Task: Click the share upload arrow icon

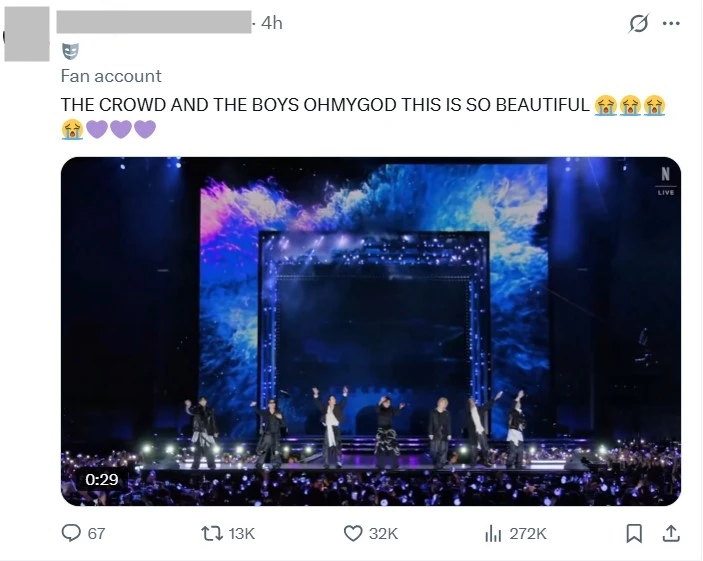Action: coord(672,534)
